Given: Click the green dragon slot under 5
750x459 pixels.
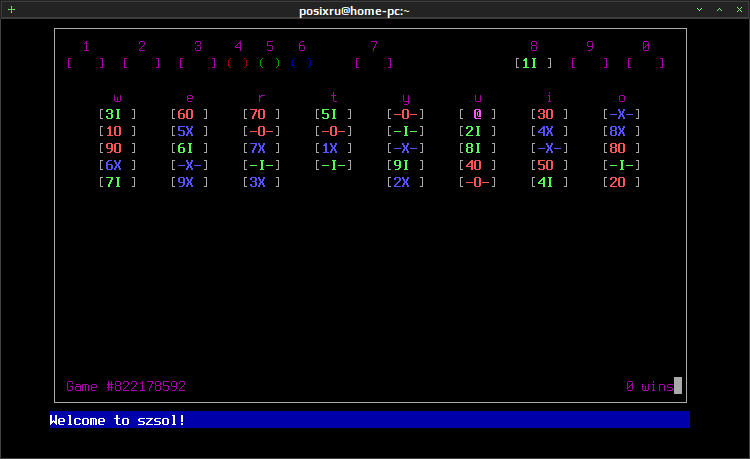Looking at the screenshot, I should (x=270, y=63).
